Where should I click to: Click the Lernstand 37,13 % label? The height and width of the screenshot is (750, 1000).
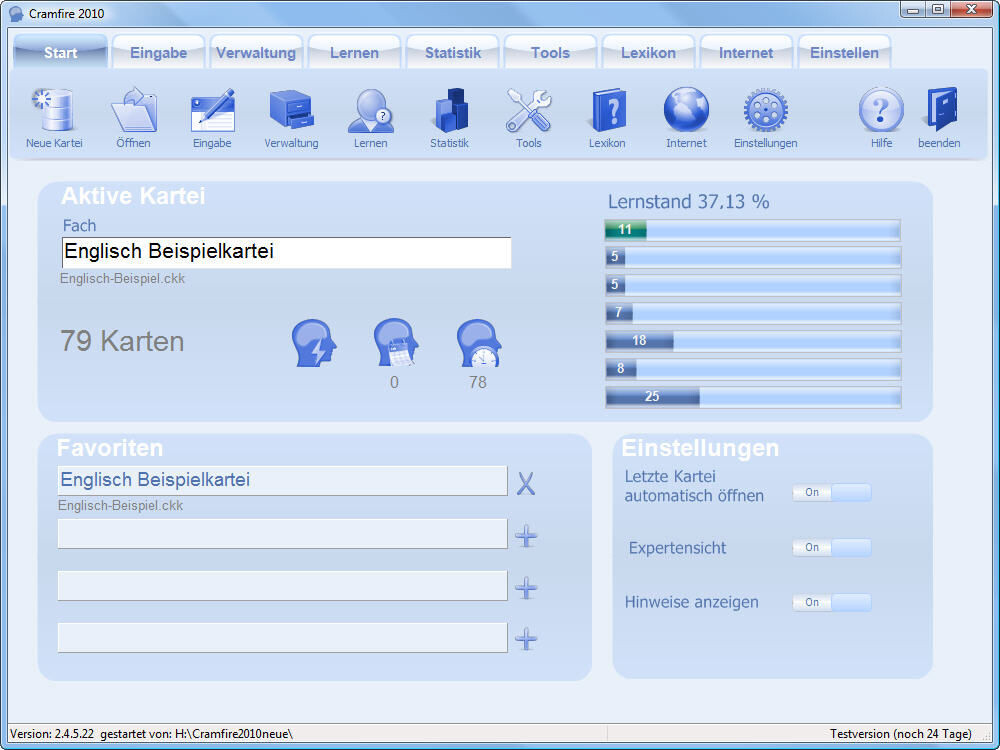click(689, 202)
